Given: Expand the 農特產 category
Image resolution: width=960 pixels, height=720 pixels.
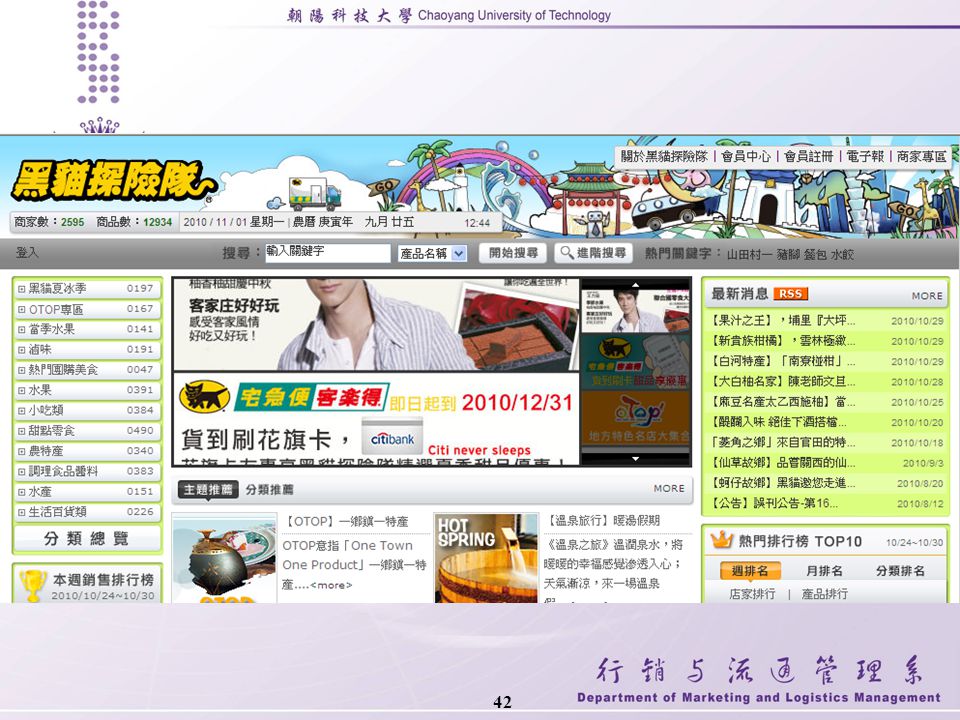Looking at the screenshot, I should [21, 451].
